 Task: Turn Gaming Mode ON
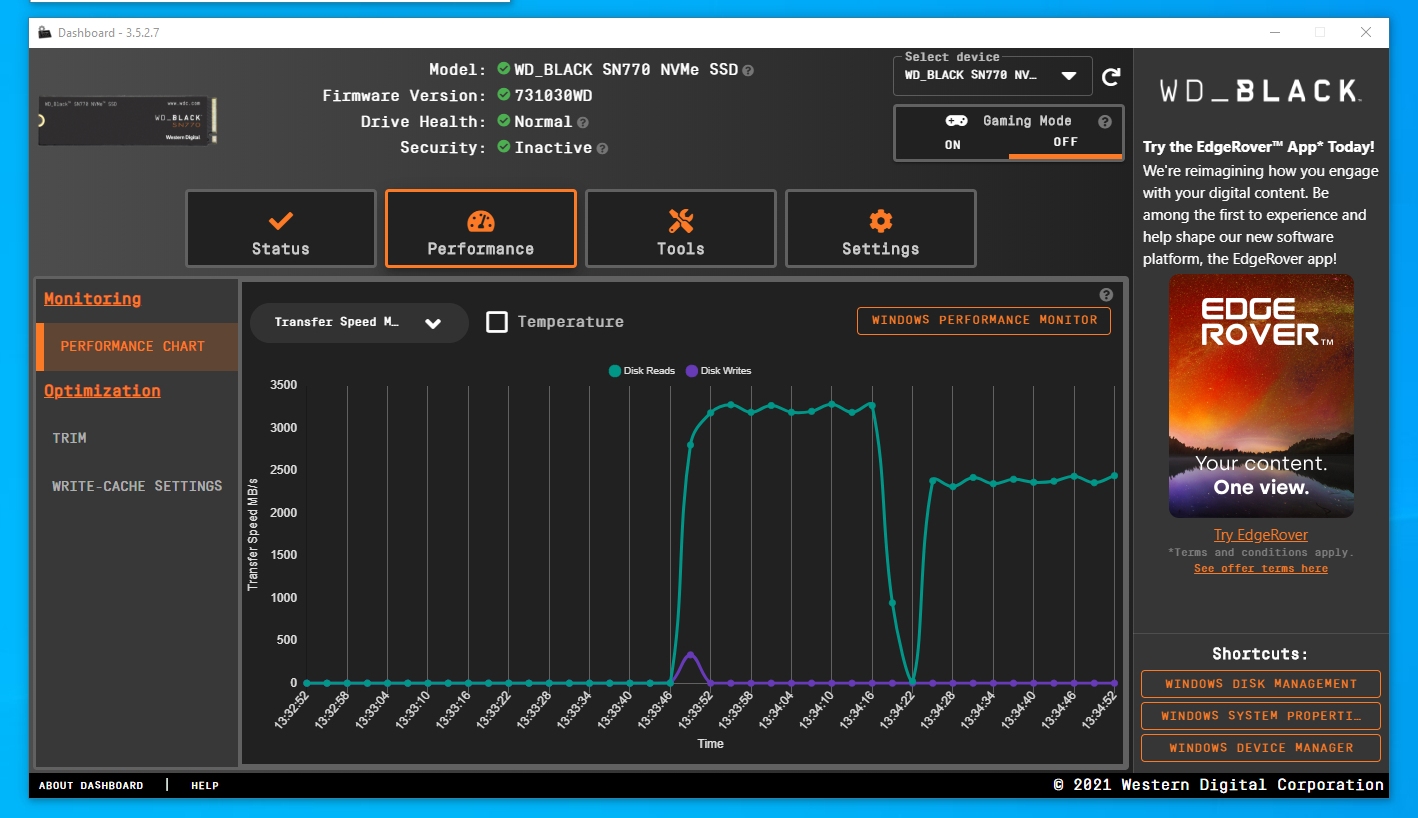tap(953, 144)
